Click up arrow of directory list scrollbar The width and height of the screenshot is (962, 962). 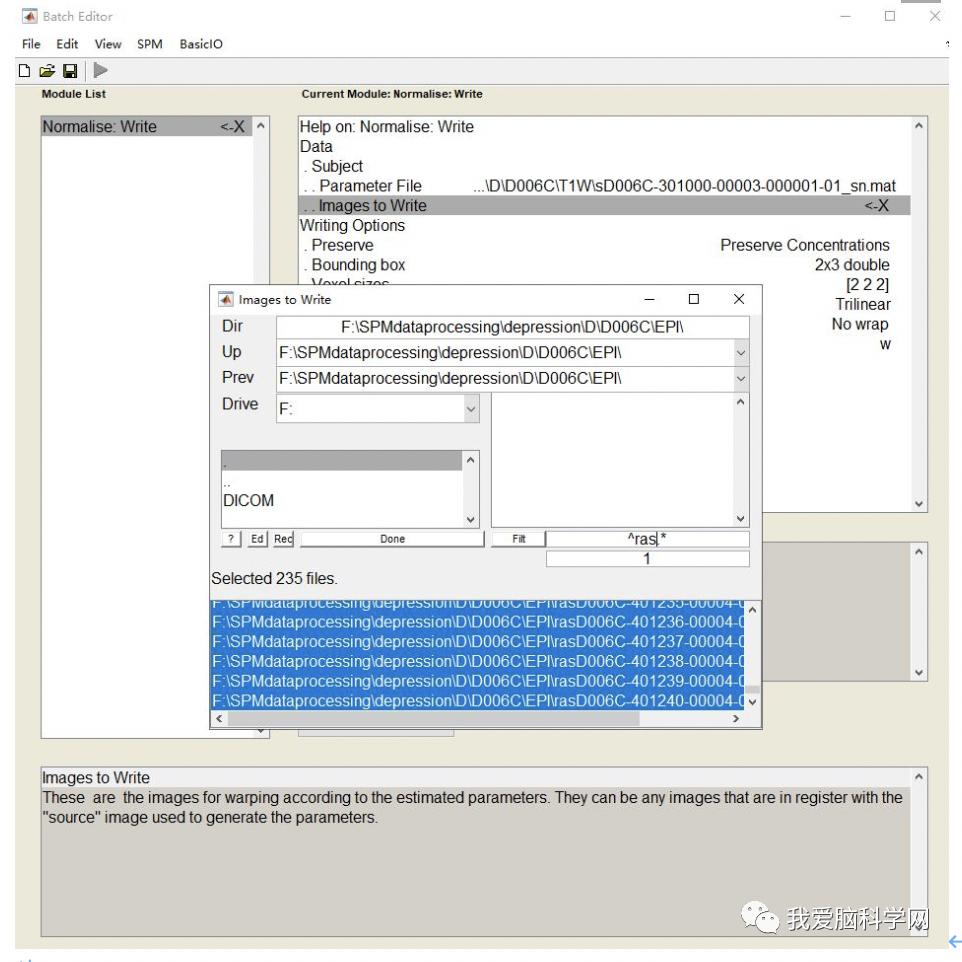tap(471, 460)
